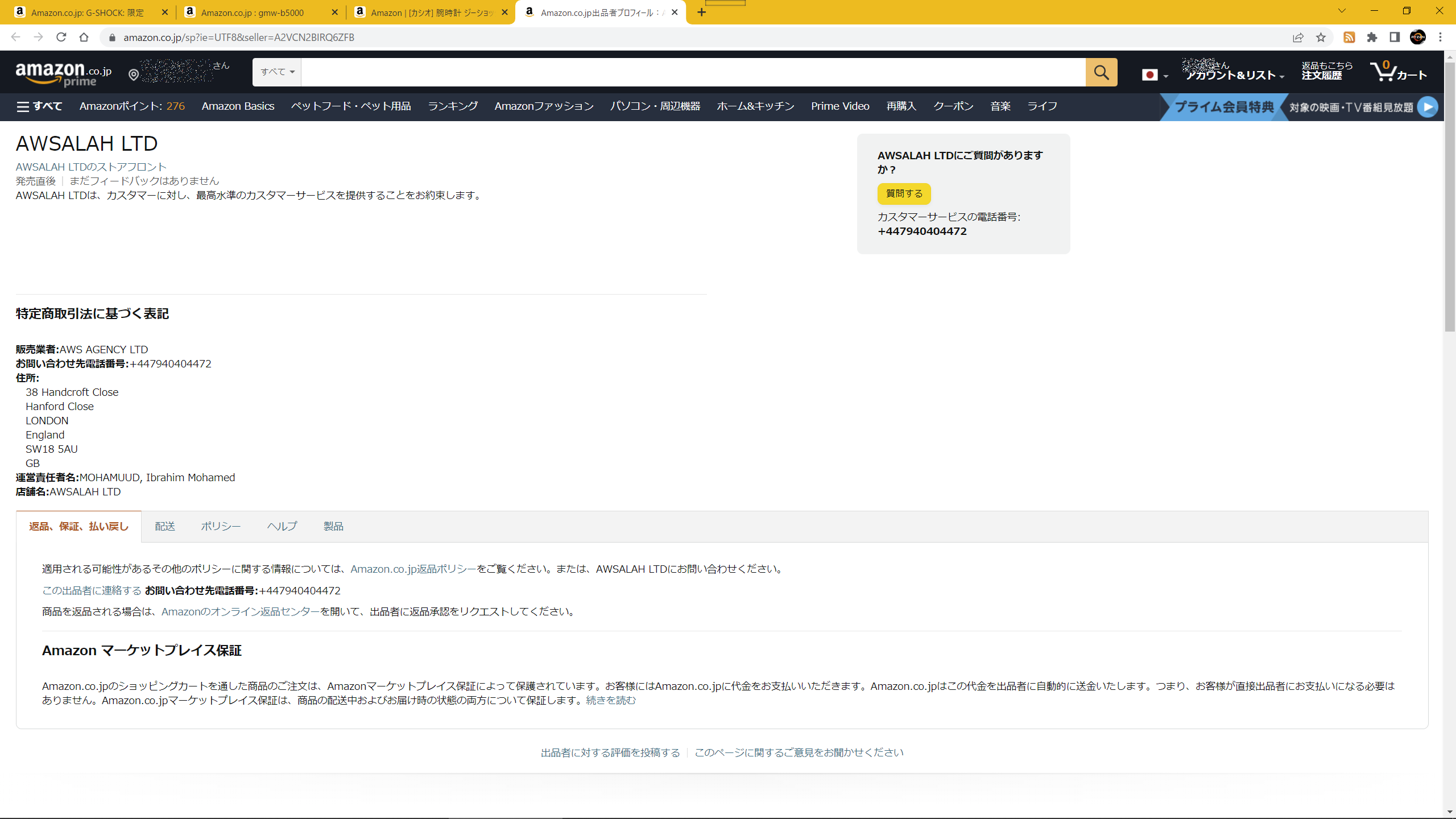Image resolution: width=1456 pixels, height=819 pixels.
Task: Click Amazonポイント: 276 in nav
Action: (x=132, y=106)
